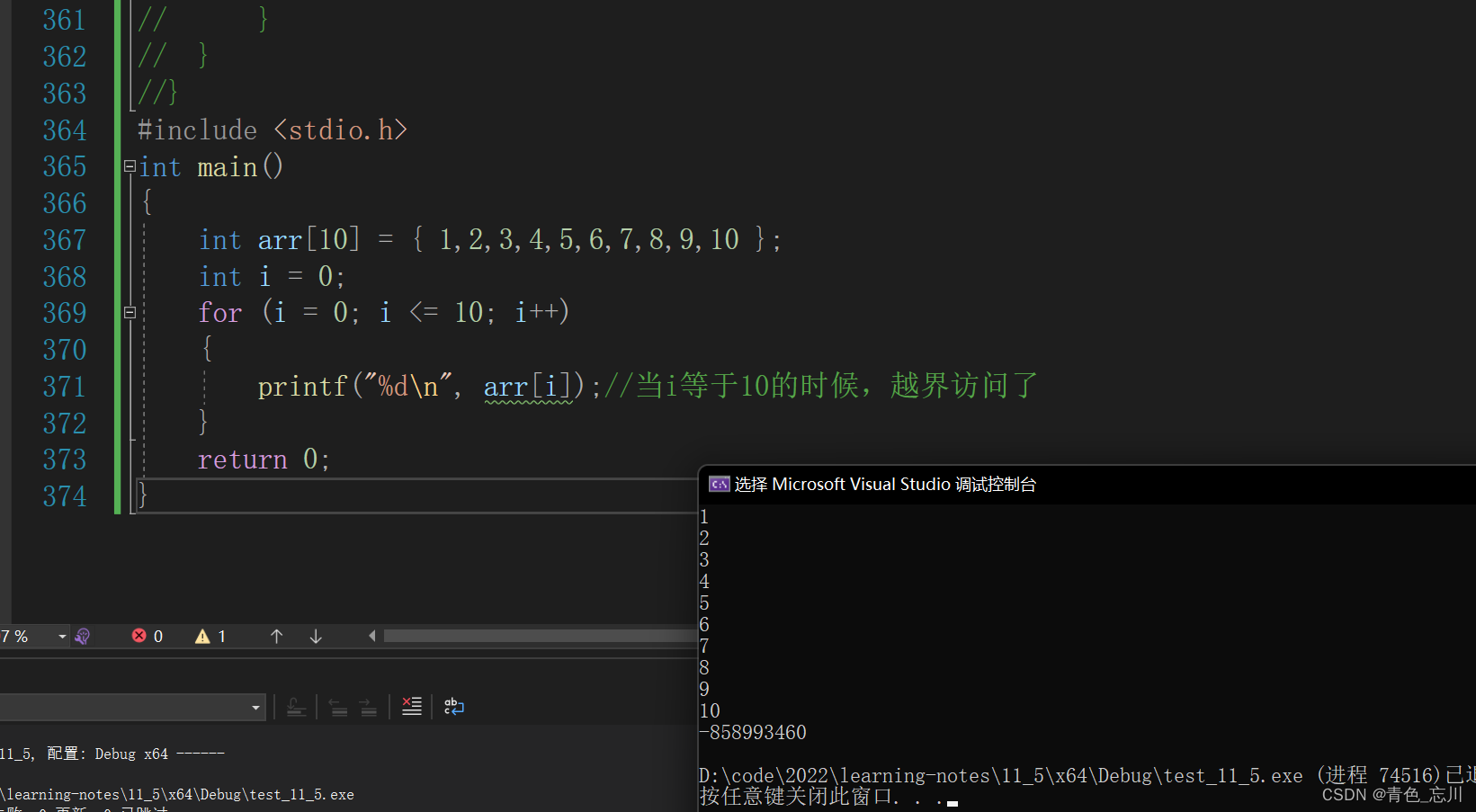Click the squiggly-underlined arr[i] on line 371
This screenshot has width=1476, height=812.
(x=529, y=386)
